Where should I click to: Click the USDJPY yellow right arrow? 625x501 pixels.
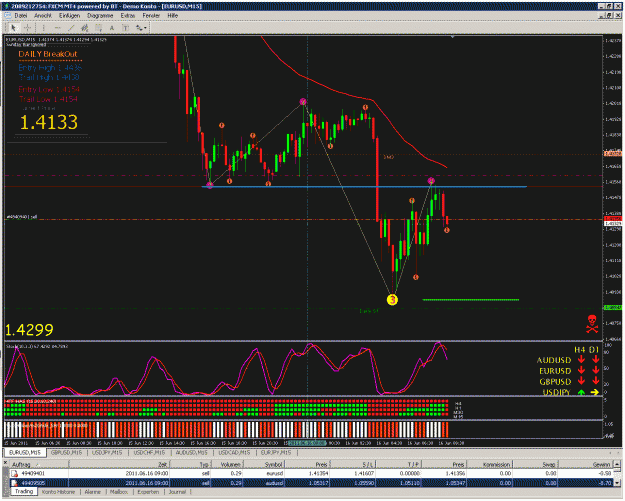tap(595, 392)
